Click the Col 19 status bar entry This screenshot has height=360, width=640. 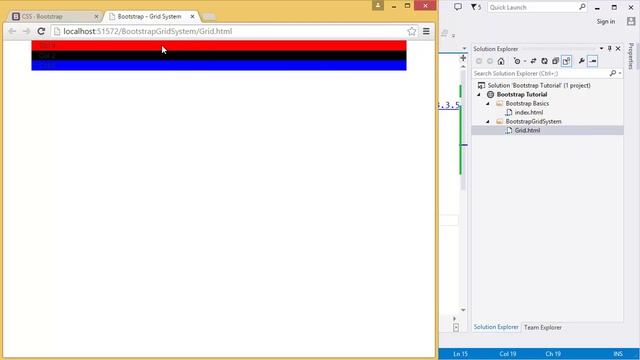pos(507,354)
